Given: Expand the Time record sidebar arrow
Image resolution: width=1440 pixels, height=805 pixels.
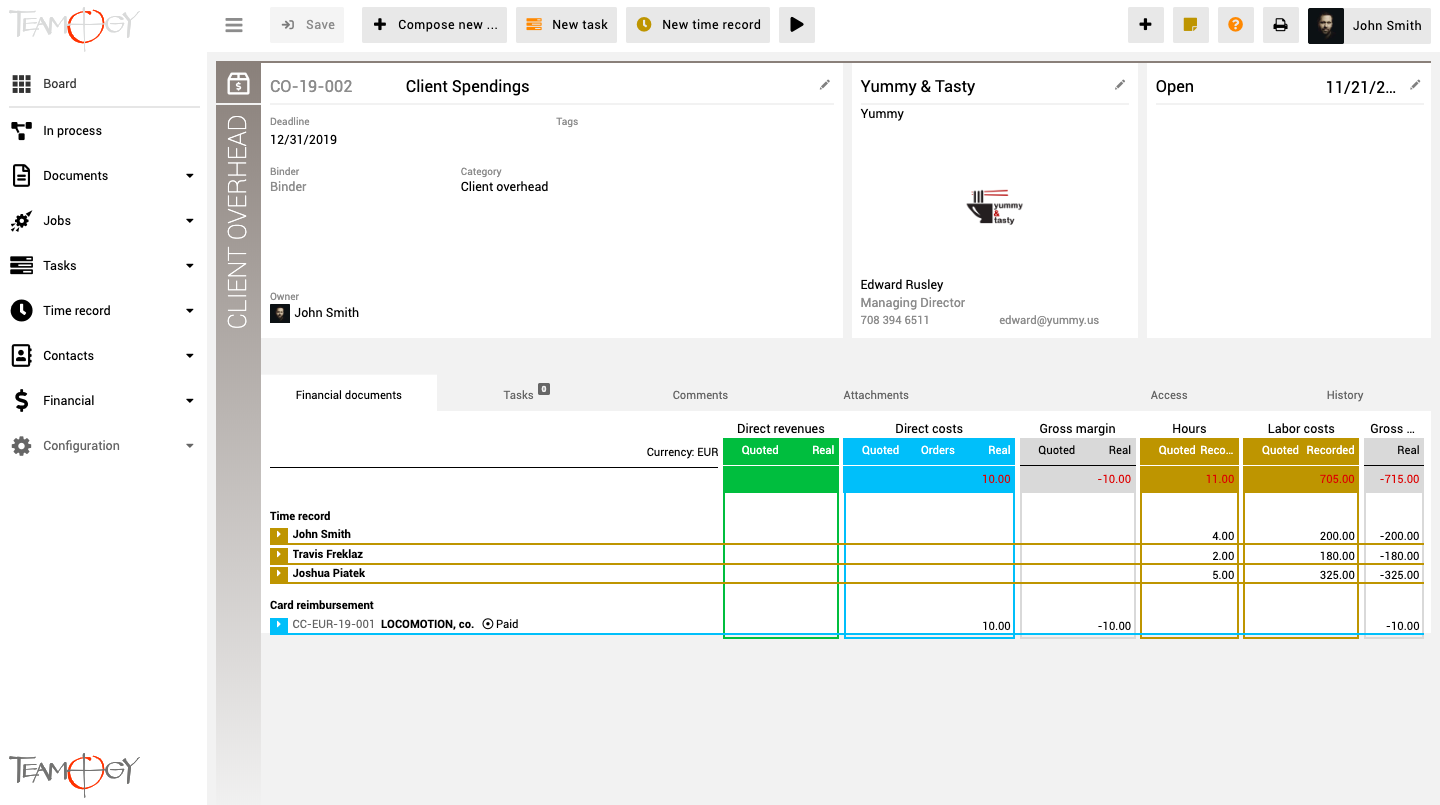Looking at the screenshot, I should [x=190, y=311].
